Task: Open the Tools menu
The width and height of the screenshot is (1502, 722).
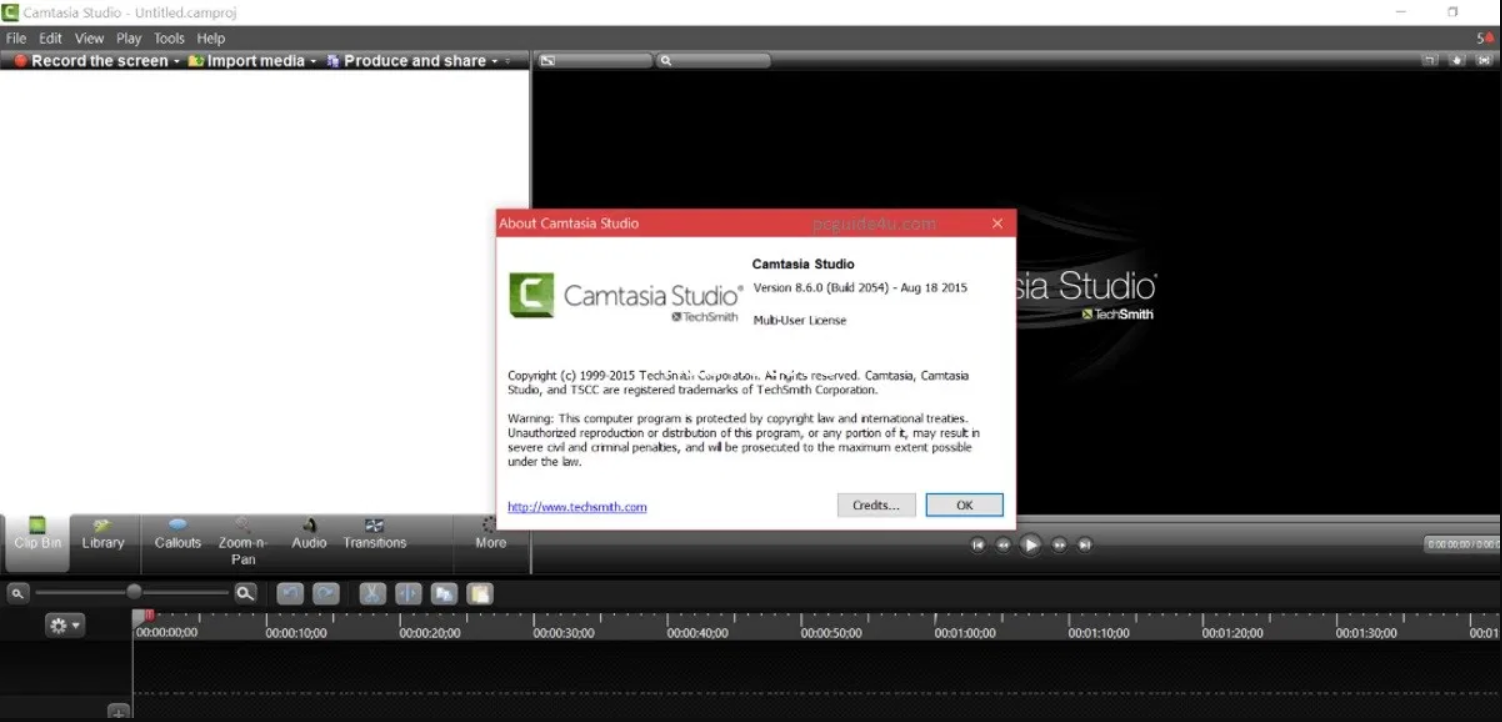Action: click(169, 38)
